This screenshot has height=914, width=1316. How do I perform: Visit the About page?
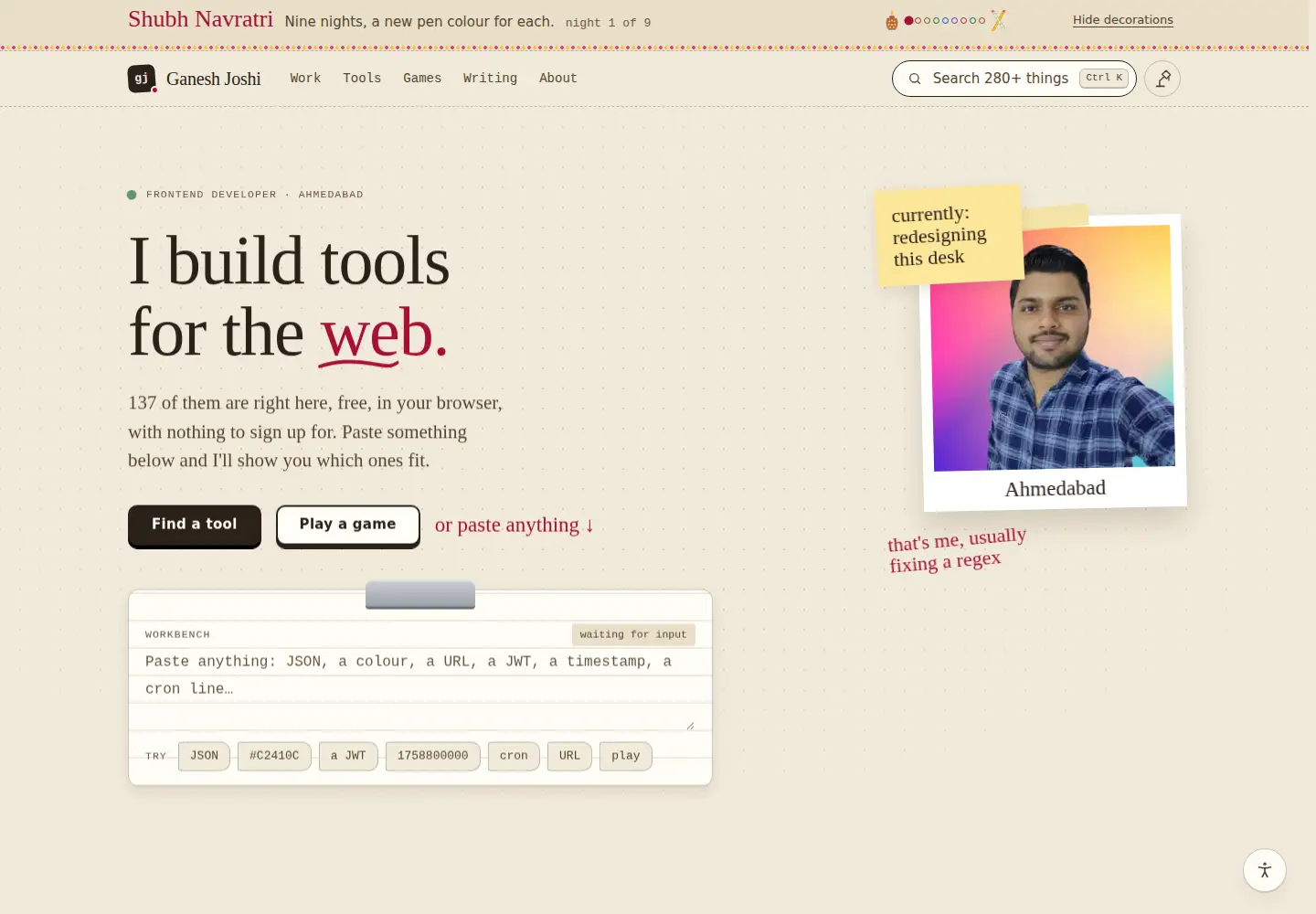557,79
